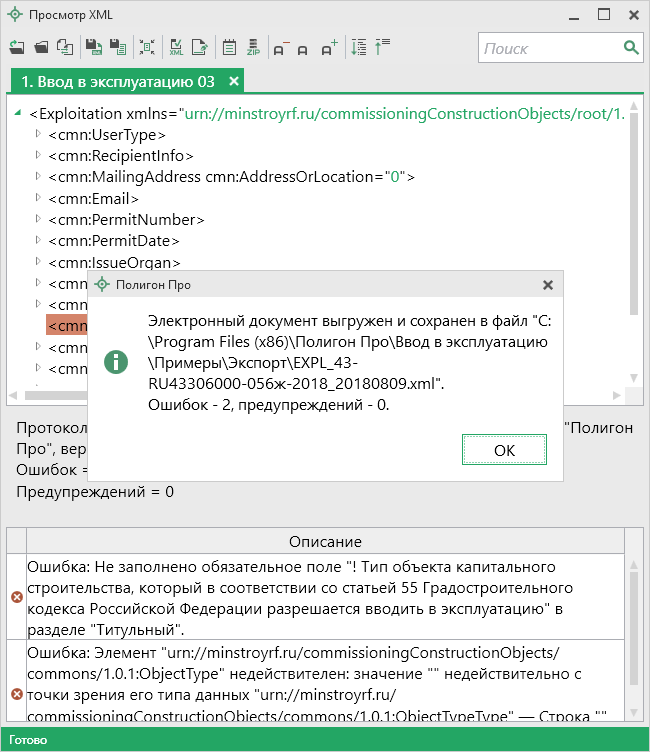The width and height of the screenshot is (650, 752).
Task: Click the save XML file icon
Action: click(93, 47)
